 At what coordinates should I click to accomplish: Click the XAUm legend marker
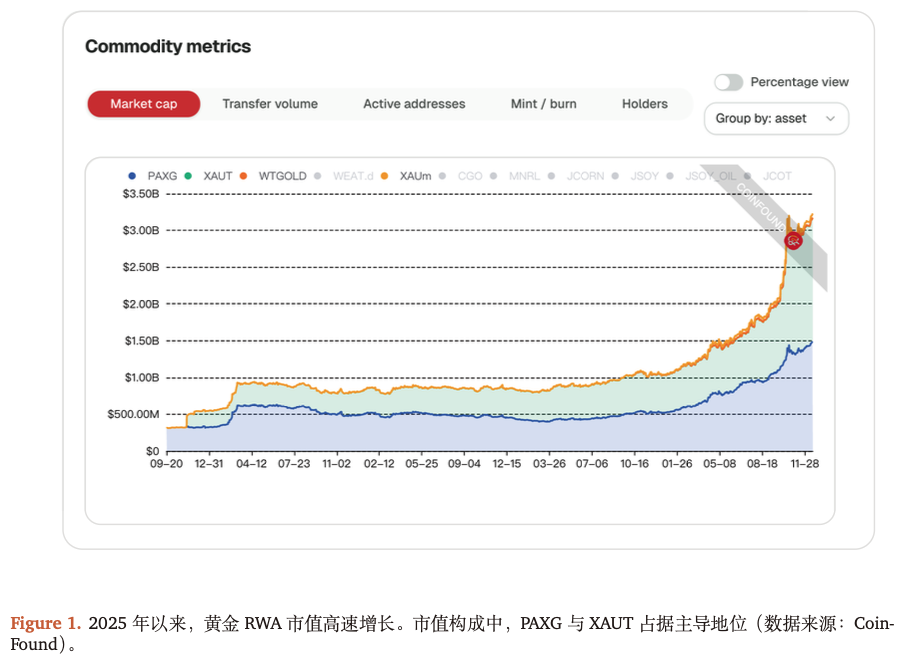[383, 176]
